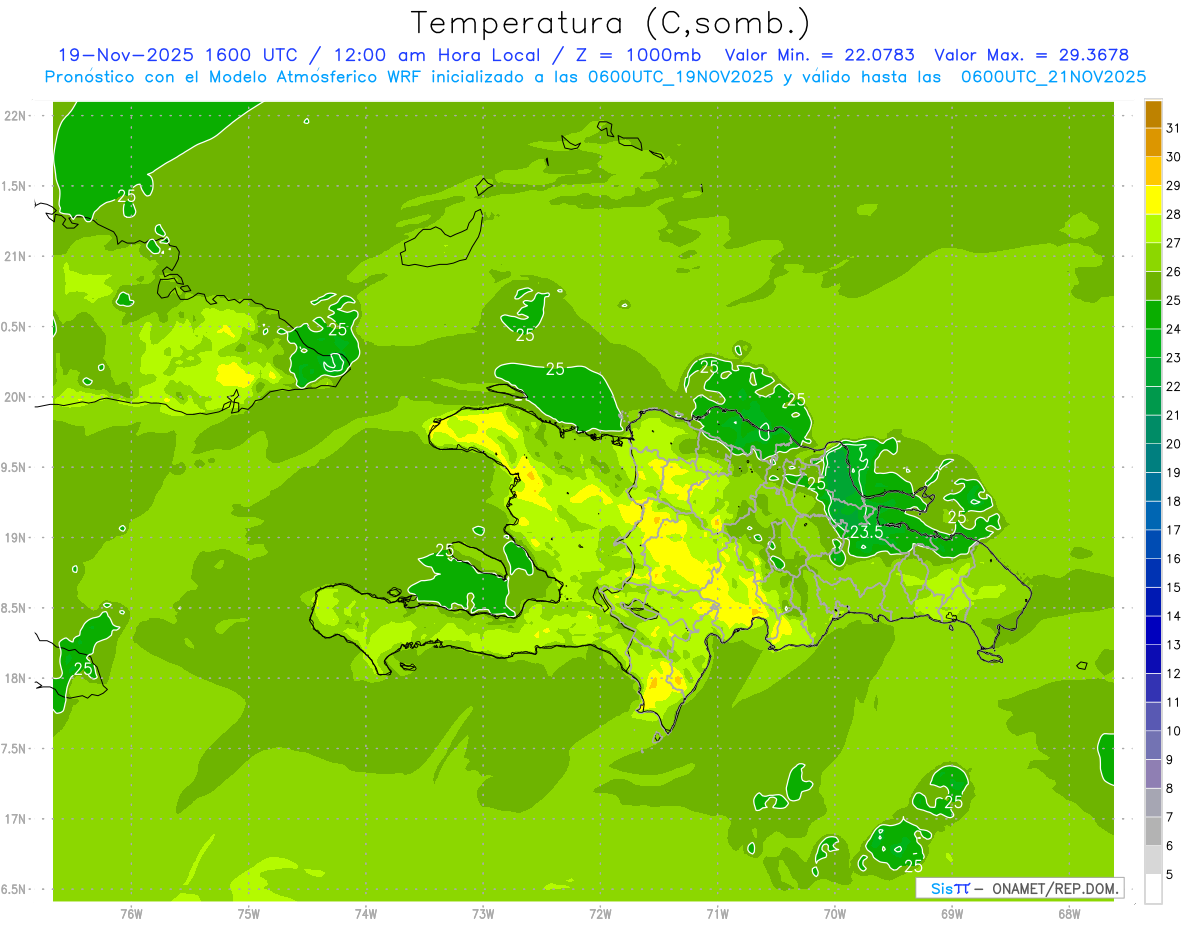The height and width of the screenshot is (927, 1200).
Task: Click the color bar scale label '29'
Action: click(1174, 185)
